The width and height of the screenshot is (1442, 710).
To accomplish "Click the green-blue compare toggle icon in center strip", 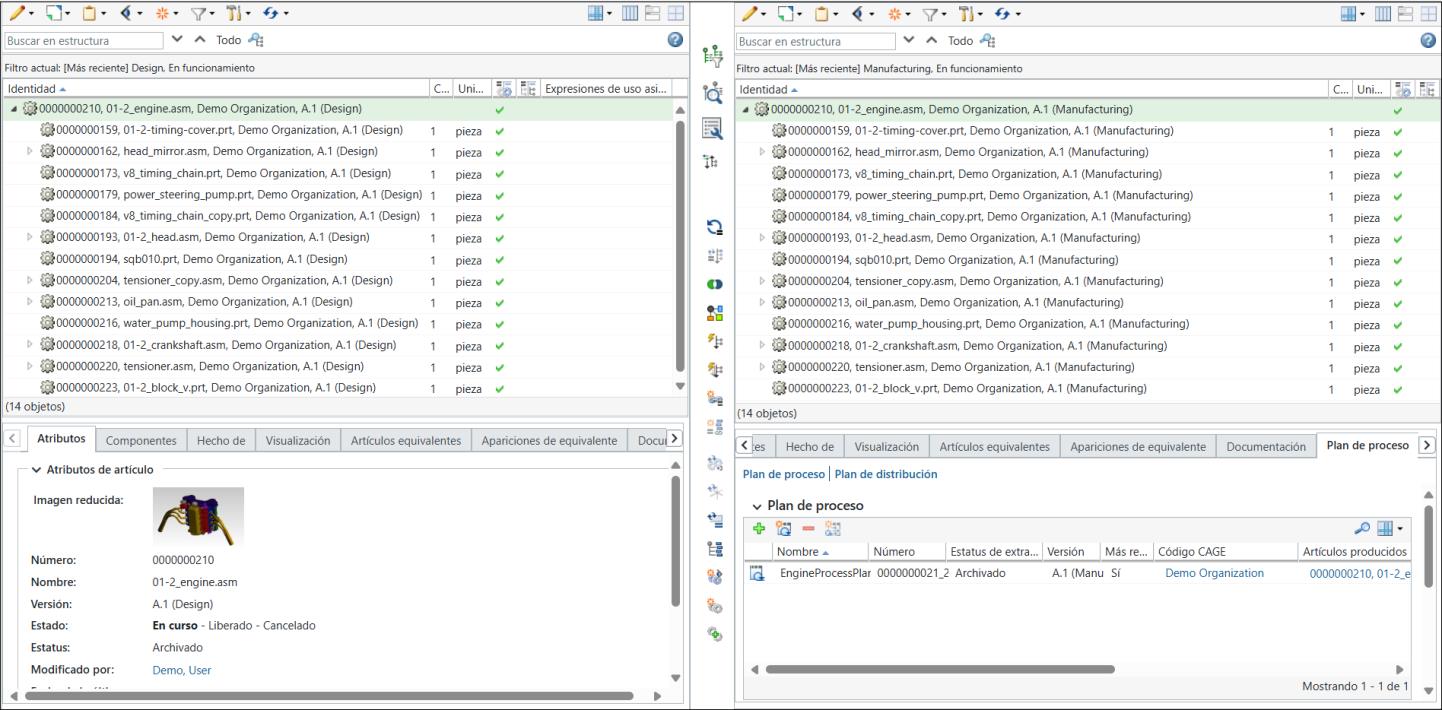I will pyautogui.click(x=714, y=285).
